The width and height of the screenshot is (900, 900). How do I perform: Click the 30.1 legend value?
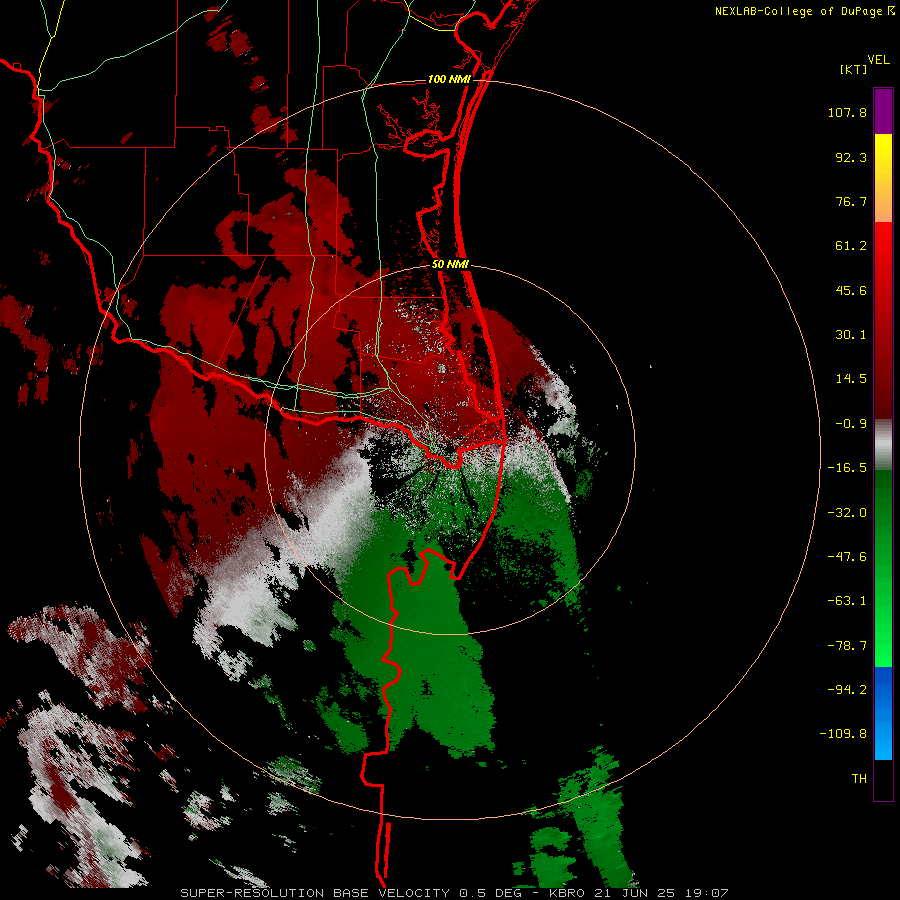point(851,335)
